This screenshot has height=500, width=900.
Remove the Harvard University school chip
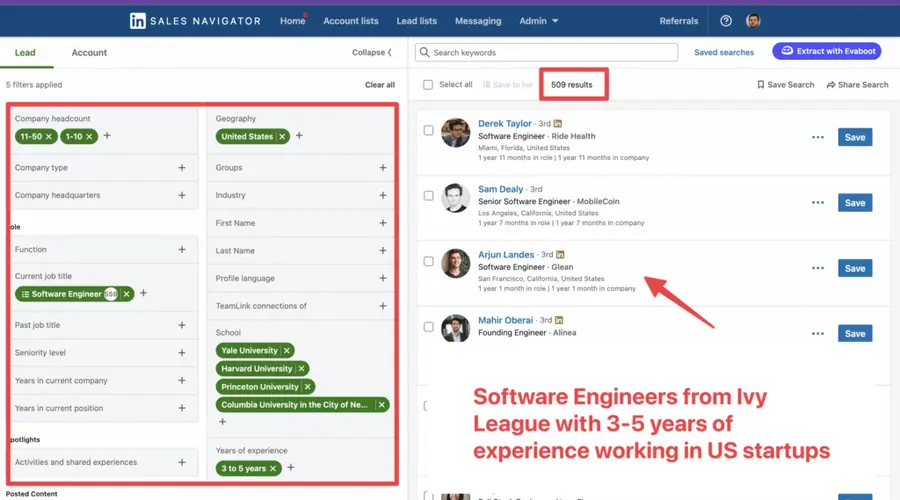301,369
